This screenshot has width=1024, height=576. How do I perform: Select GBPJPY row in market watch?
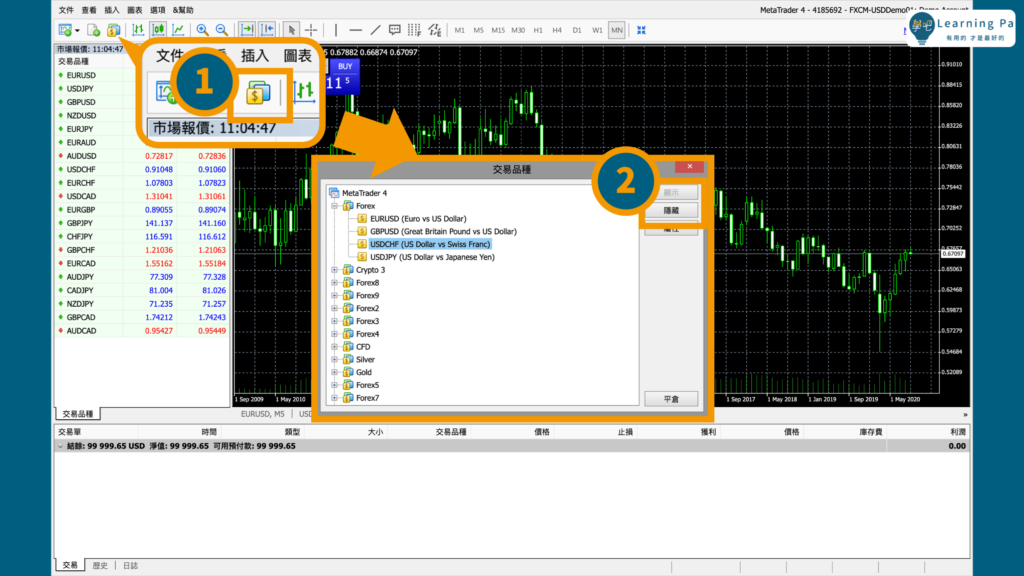pyautogui.click(x=142, y=223)
